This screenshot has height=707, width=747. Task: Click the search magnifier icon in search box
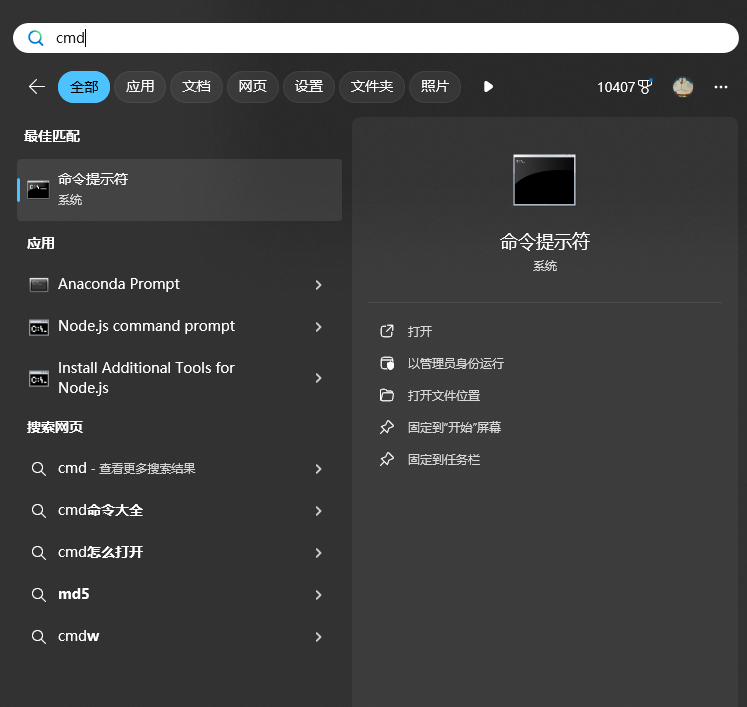pos(36,38)
